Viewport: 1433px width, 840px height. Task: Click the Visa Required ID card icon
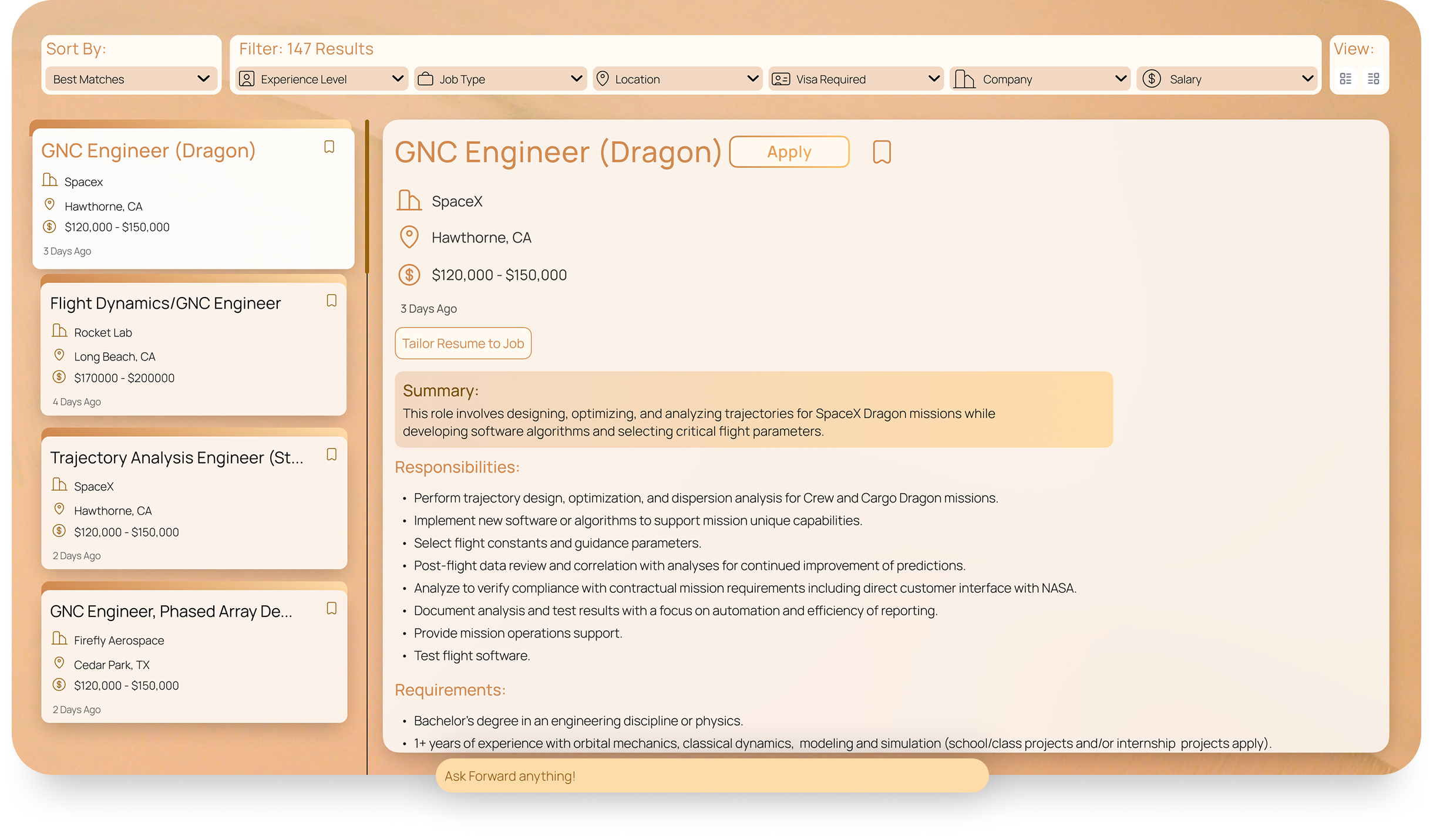pos(781,79)
